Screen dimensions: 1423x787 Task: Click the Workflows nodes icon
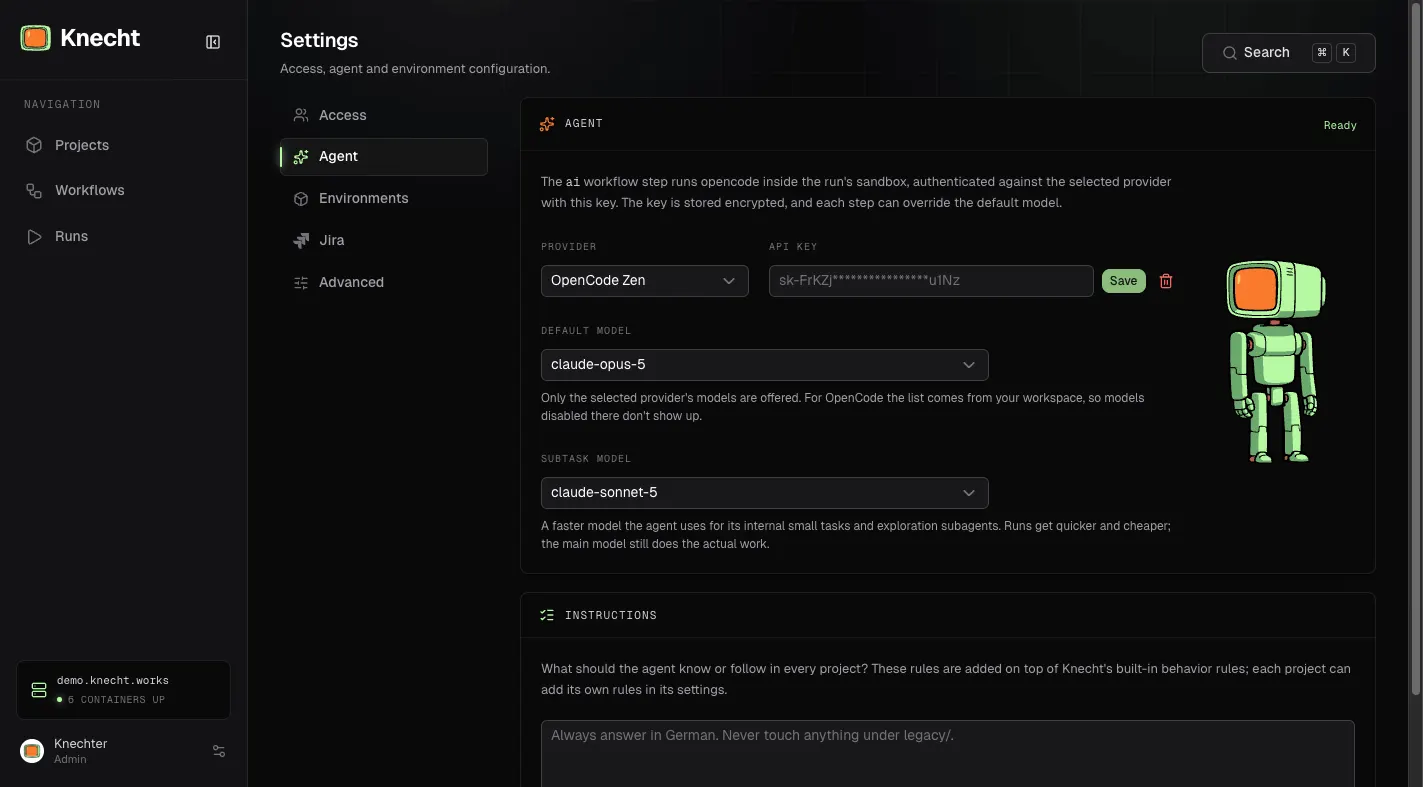pyautogui.click(x=34, y=190)
